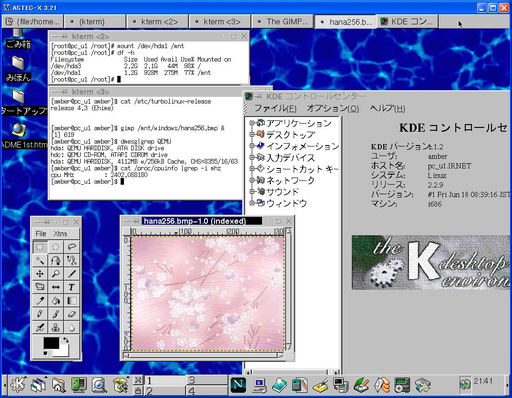The image size is (512, 398).
Task: Open the K application launcher in panel
Action: (17, 385)
